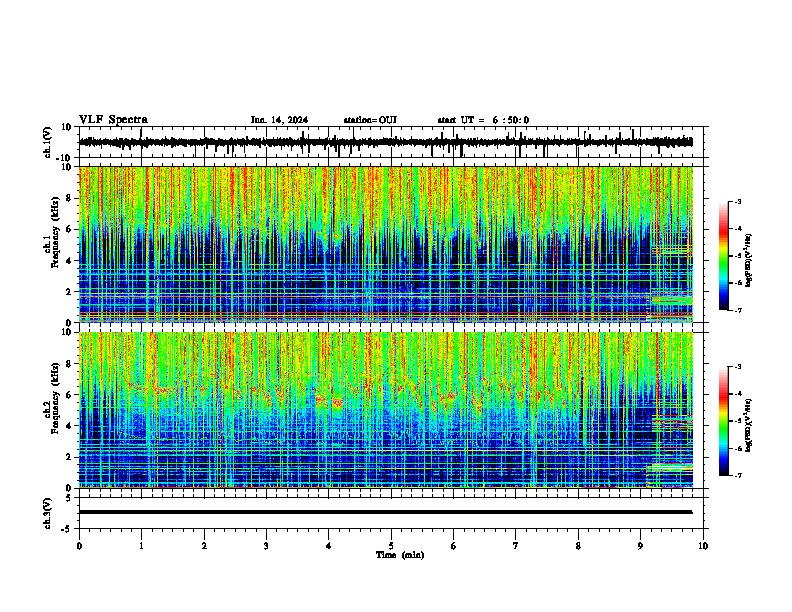The image size is (792, 612).
Task: Click the '10' time axis tick label
Action: (703, 546)
